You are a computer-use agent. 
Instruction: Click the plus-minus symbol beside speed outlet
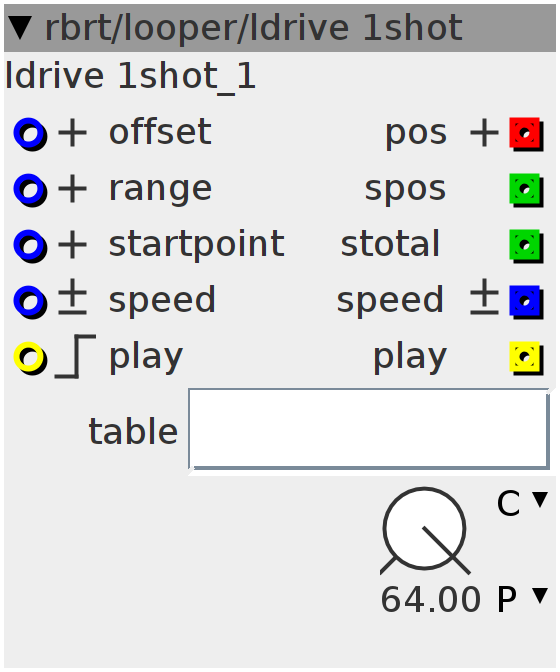(x=484, y=297)
